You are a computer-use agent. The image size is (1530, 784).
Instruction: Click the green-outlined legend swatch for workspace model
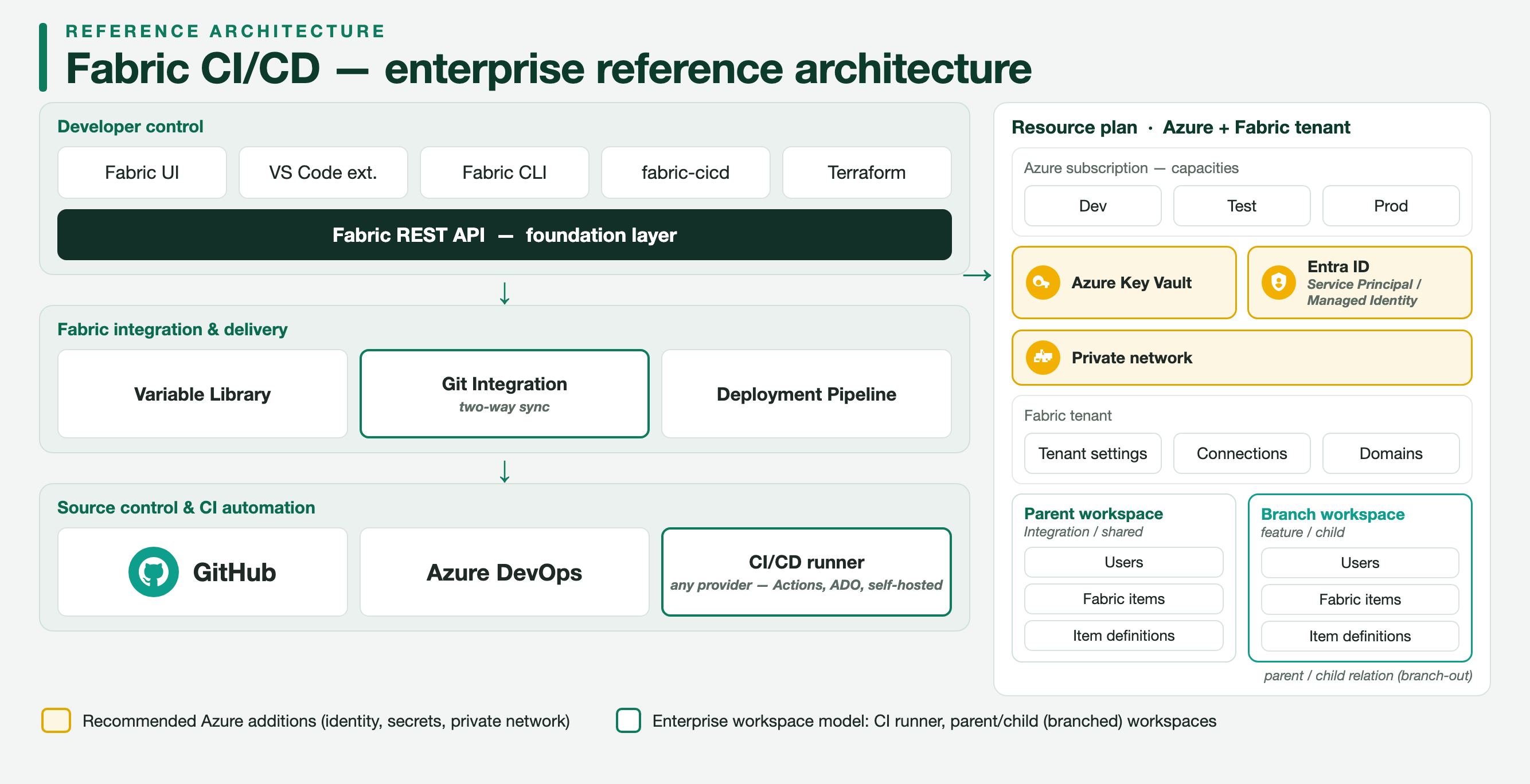click(x=628, y=720)
